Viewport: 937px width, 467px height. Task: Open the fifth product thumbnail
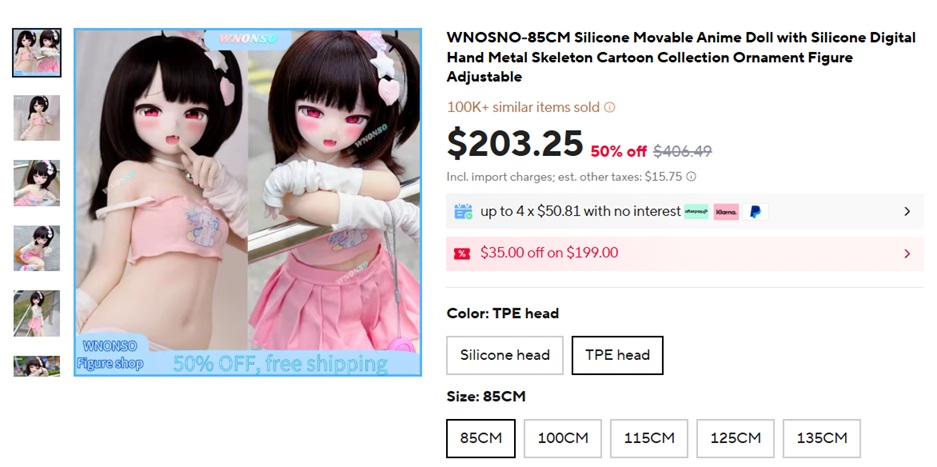36,313
